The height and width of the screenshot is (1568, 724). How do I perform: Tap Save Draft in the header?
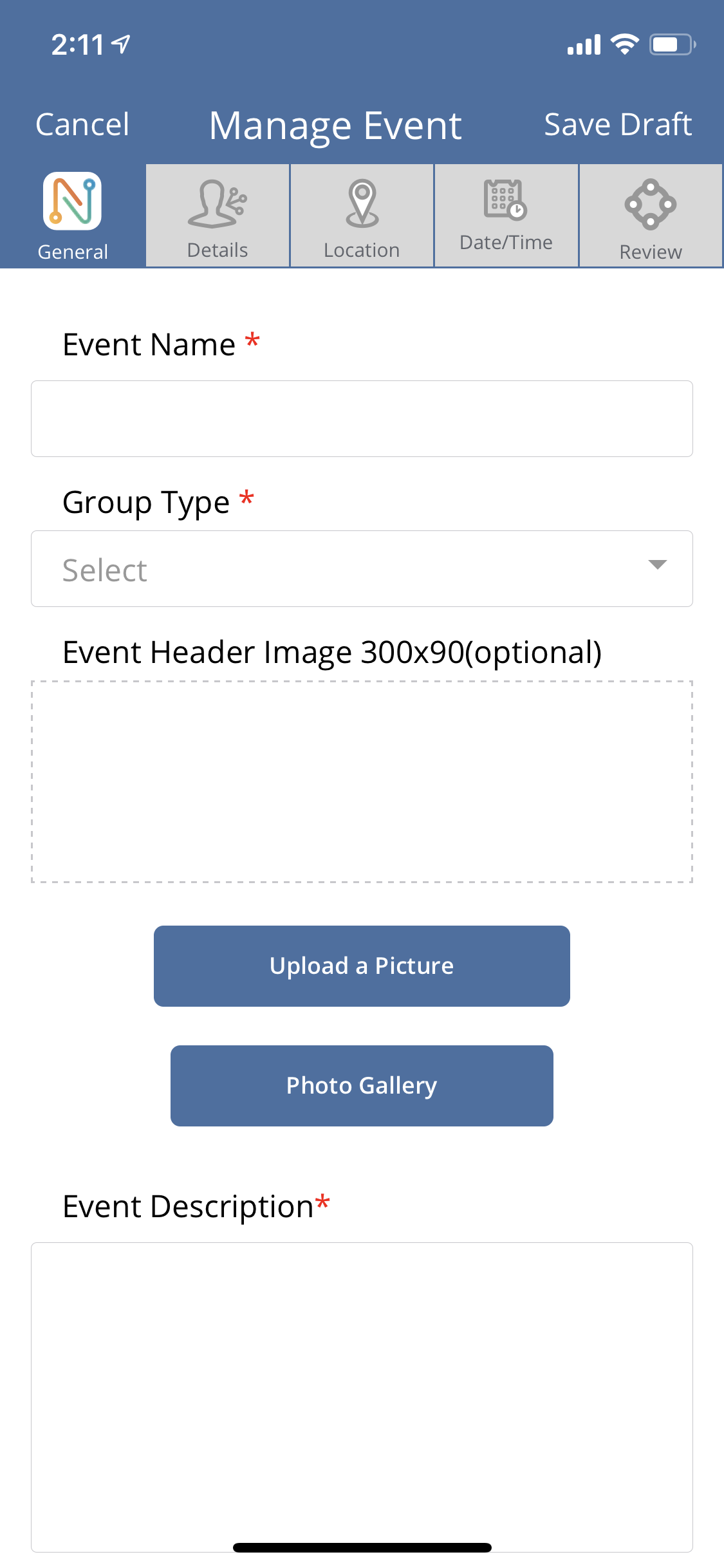pos(618,125)
